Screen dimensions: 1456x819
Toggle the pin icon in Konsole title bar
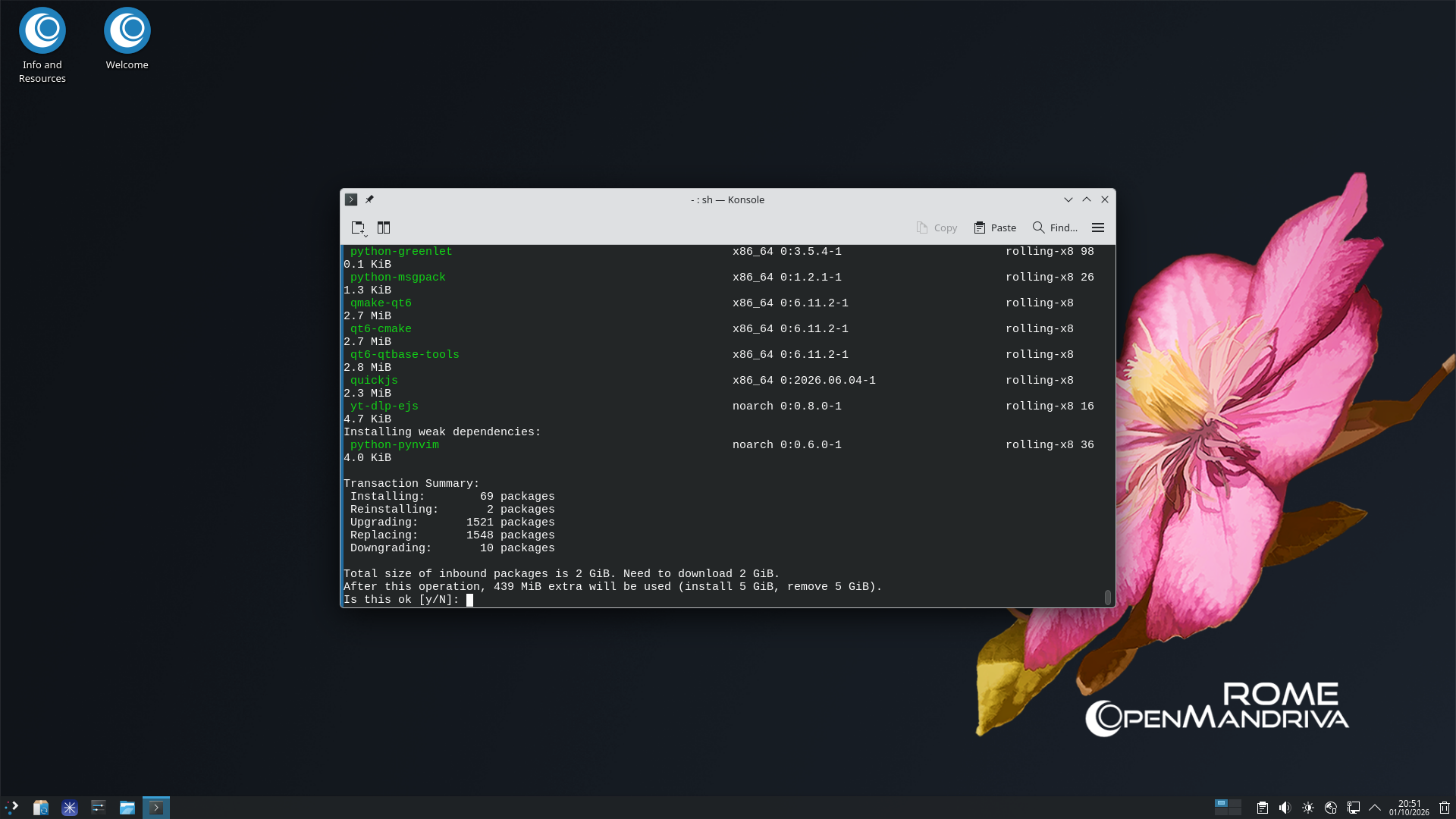tap(369, 199)
